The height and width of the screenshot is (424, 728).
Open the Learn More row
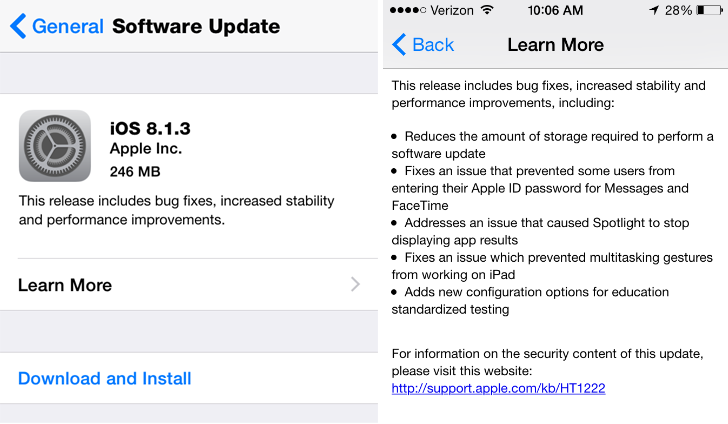pos(189,285)
